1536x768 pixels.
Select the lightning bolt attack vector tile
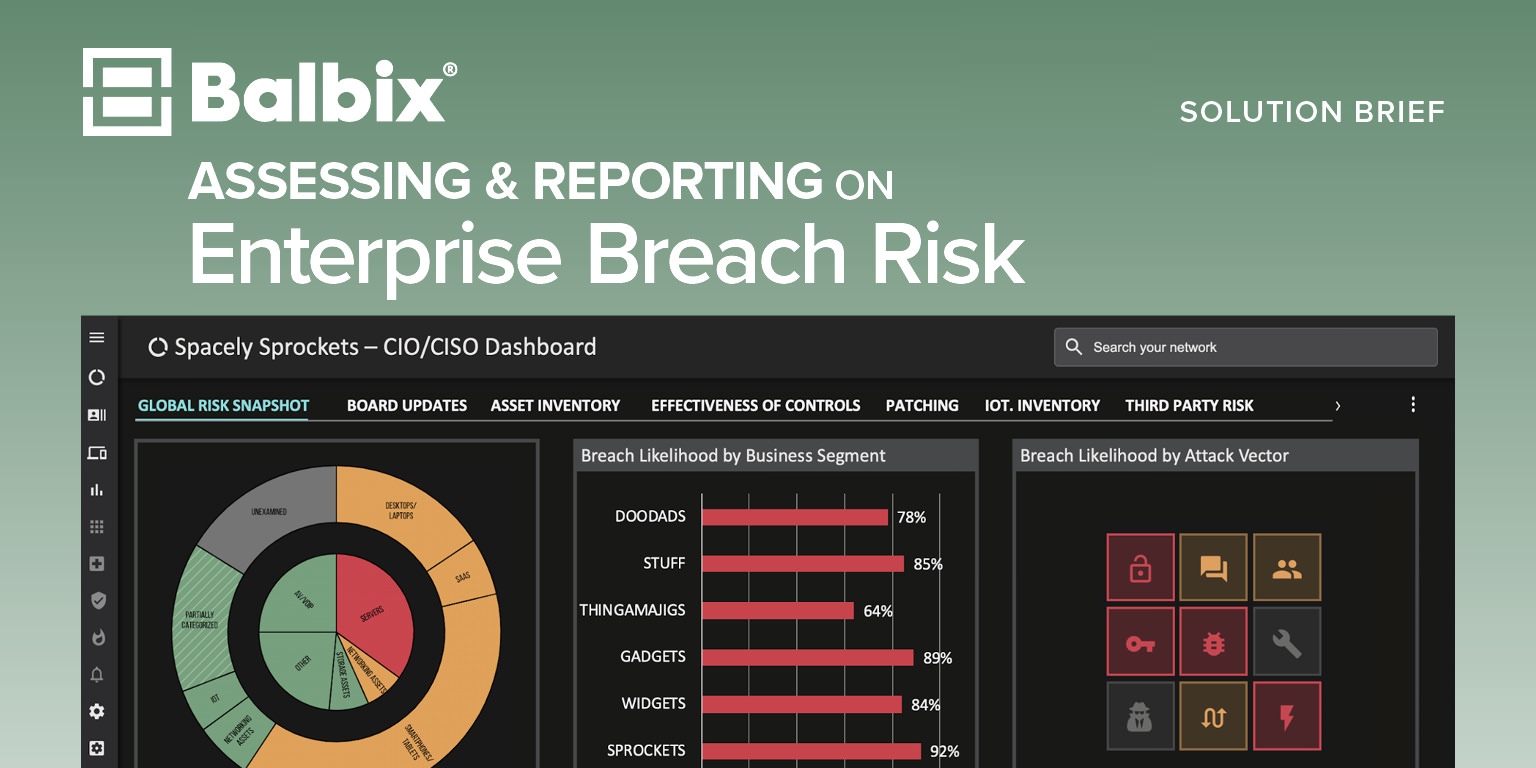[1287, 716]
